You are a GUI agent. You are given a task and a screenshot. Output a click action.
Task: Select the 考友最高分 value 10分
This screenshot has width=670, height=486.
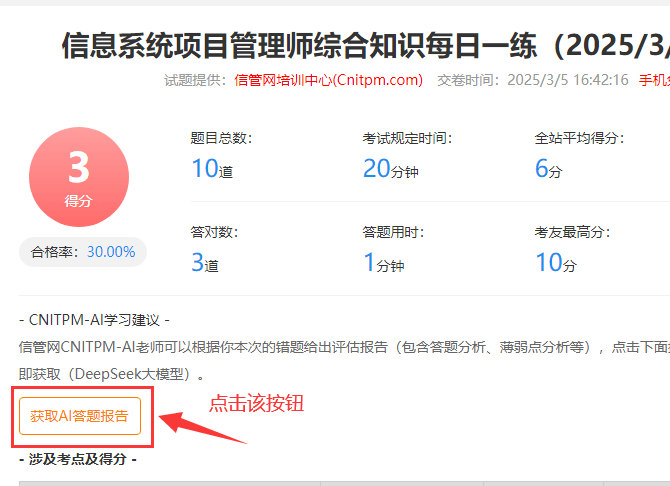coord(556,264)
